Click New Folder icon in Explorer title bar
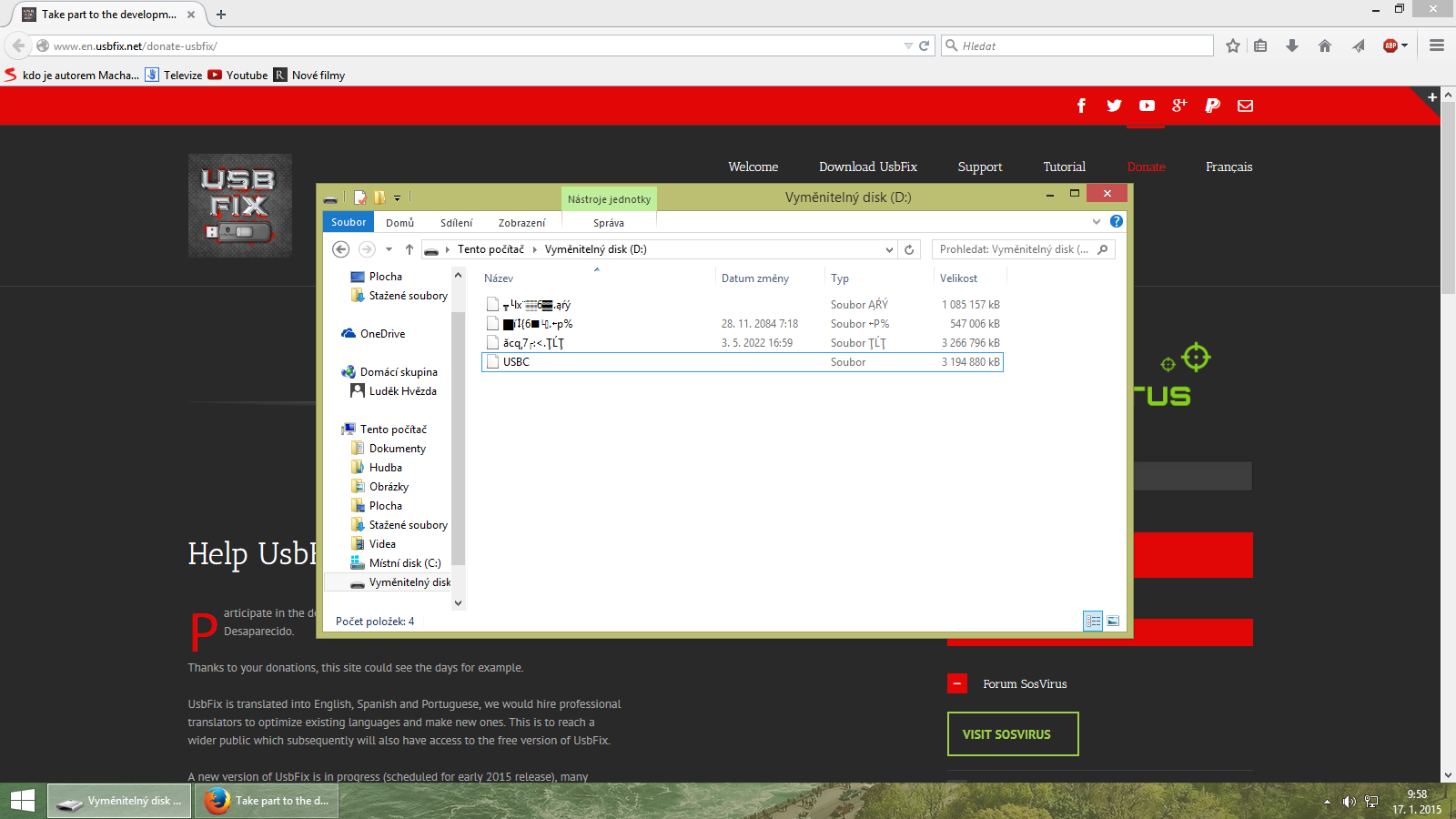The image size is (1456, 819). [x=379, y=197]
